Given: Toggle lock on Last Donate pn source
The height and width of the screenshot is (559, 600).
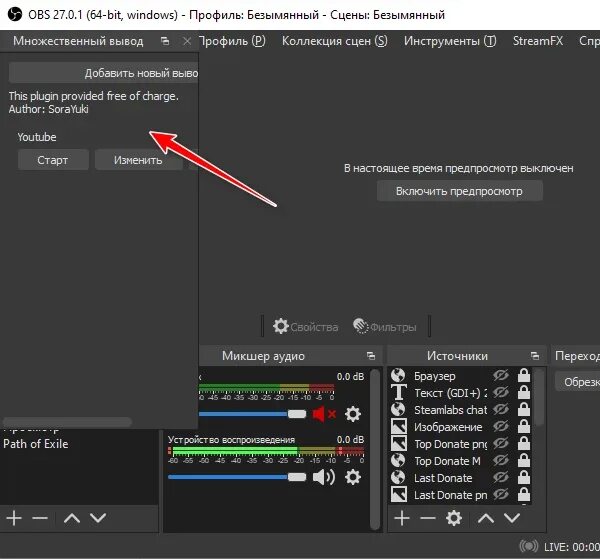Looking at the screenshot, I should (524, 494).
